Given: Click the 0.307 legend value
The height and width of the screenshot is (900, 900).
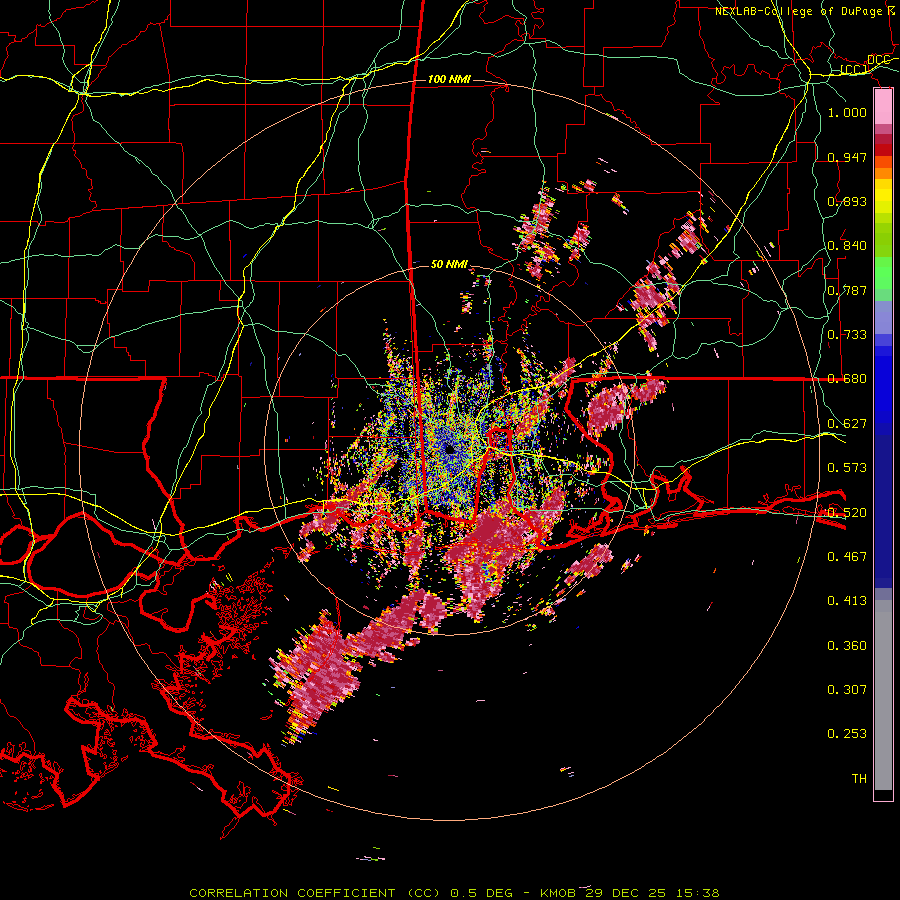Looking at the screenshot, I should [x=847, y=689].
